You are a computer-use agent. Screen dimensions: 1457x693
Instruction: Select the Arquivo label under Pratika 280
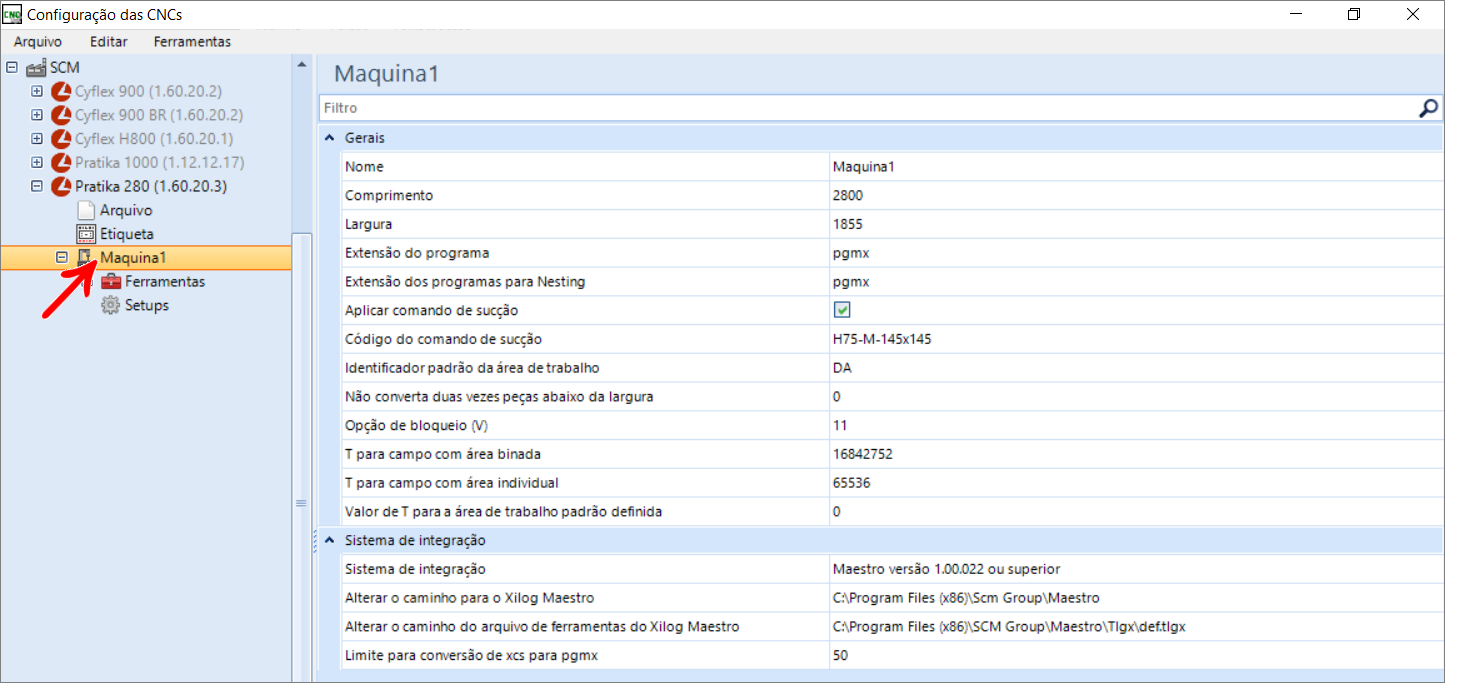click(126, 211)
